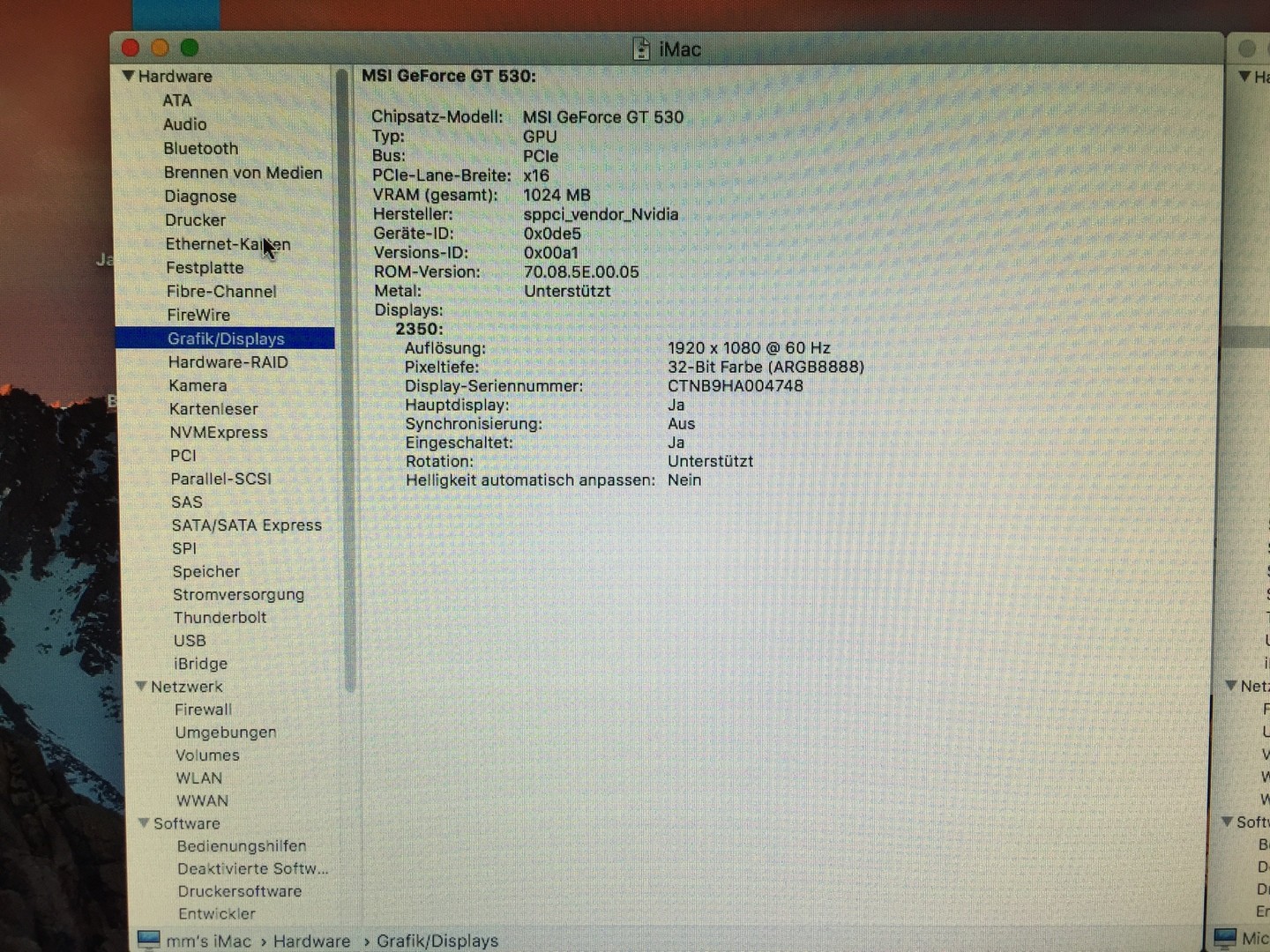The height and width of the screenshot is (952, 1270).
Task: Click the MSI GeForce GT 530 heading
Action: click(449, 76)
